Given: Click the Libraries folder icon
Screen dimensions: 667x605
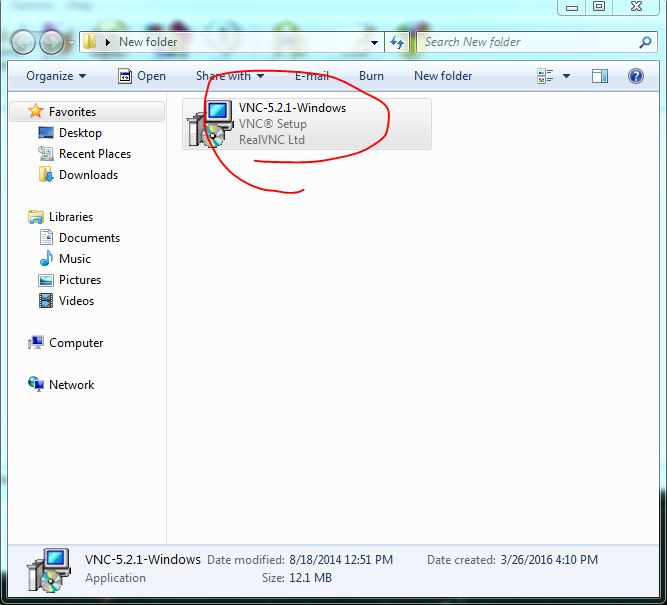Looking at the screenshot, I should [36, 217].
